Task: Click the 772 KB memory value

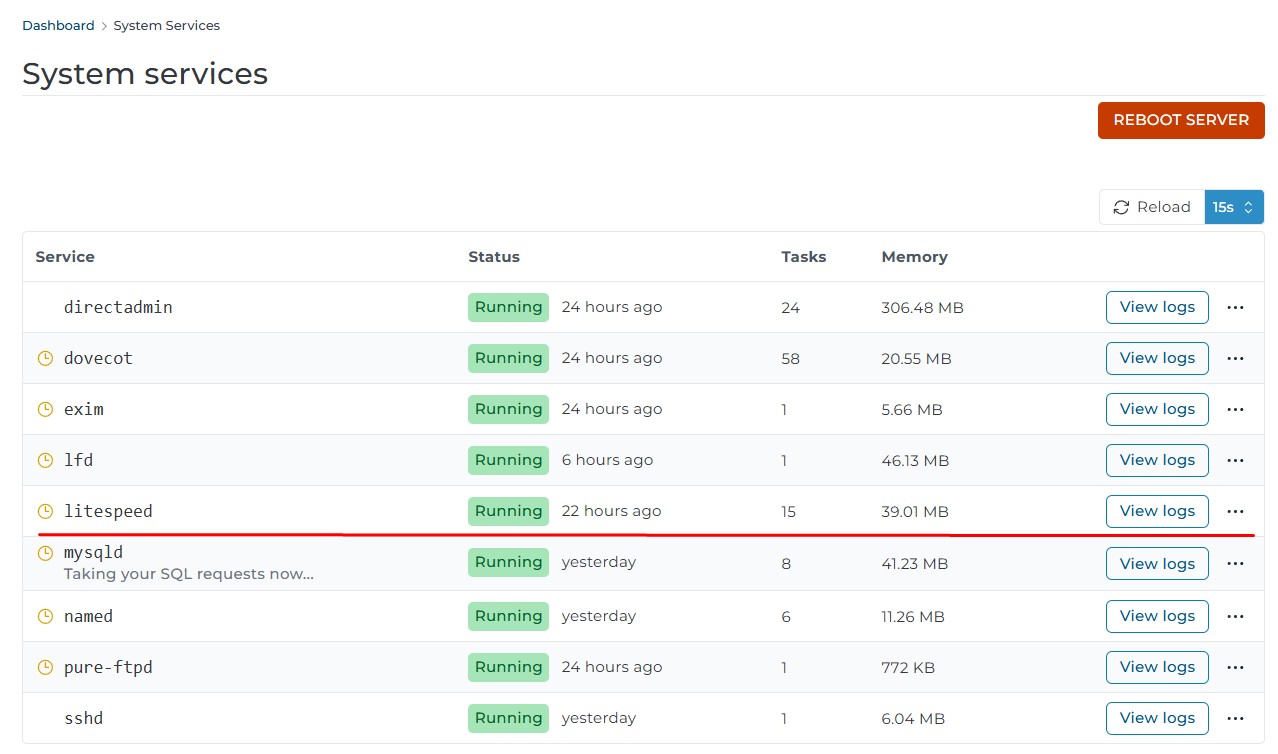Action: click(x=908, y=668)
